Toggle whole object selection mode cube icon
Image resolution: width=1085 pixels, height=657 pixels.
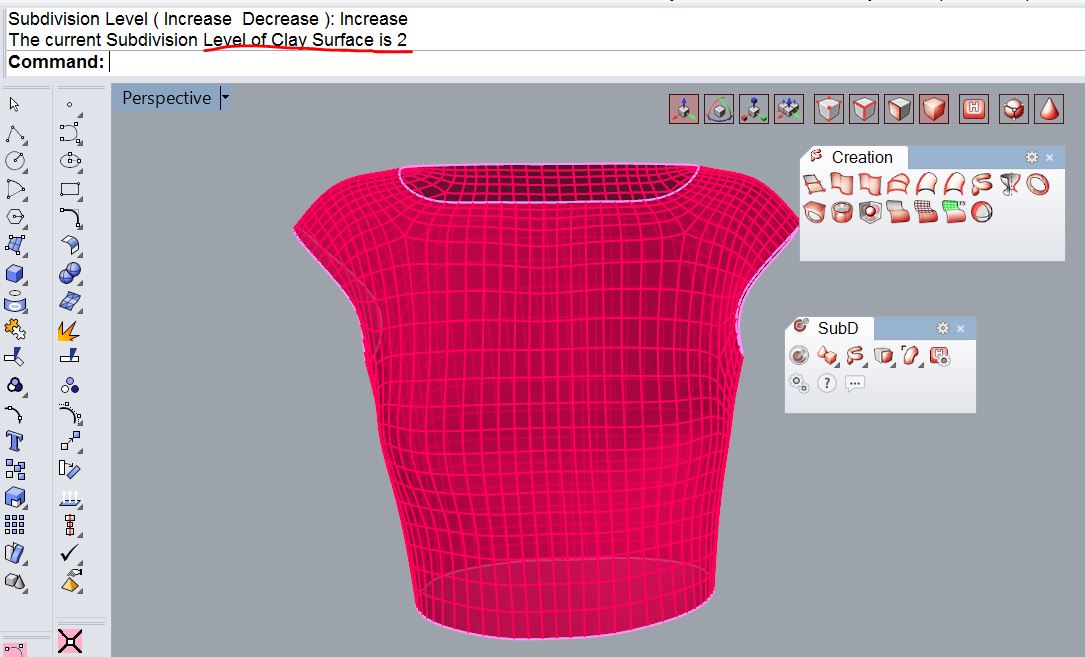pyautogui.click(x=934, y=109)
